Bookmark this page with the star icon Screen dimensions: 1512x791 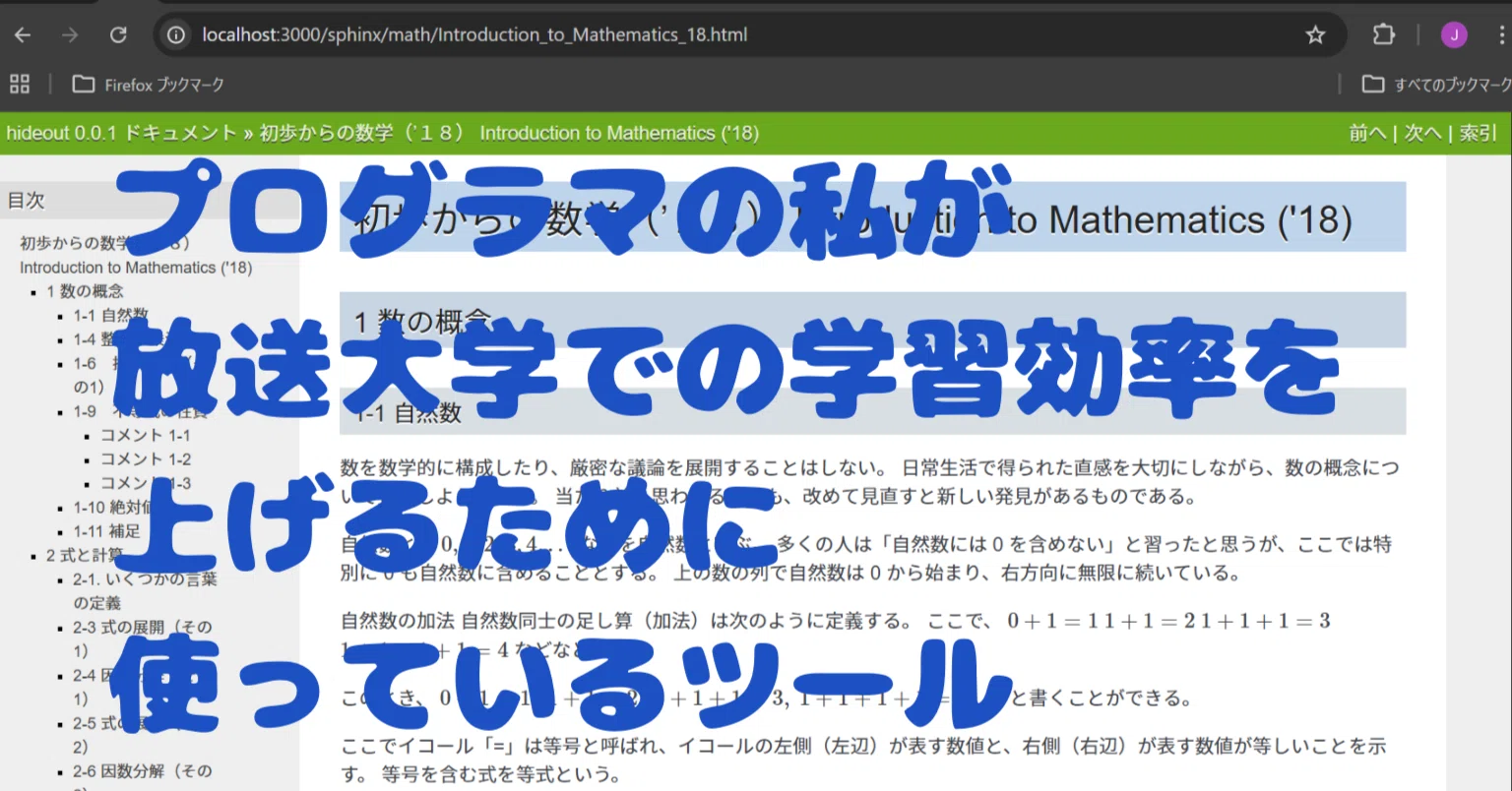click(x=1315, y=35)
